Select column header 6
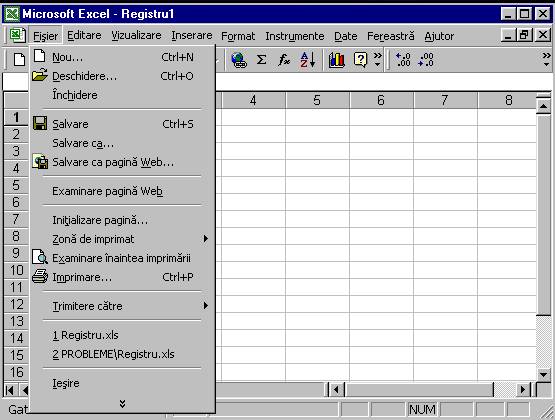This screenshot has width=555, height=420. 381,100
